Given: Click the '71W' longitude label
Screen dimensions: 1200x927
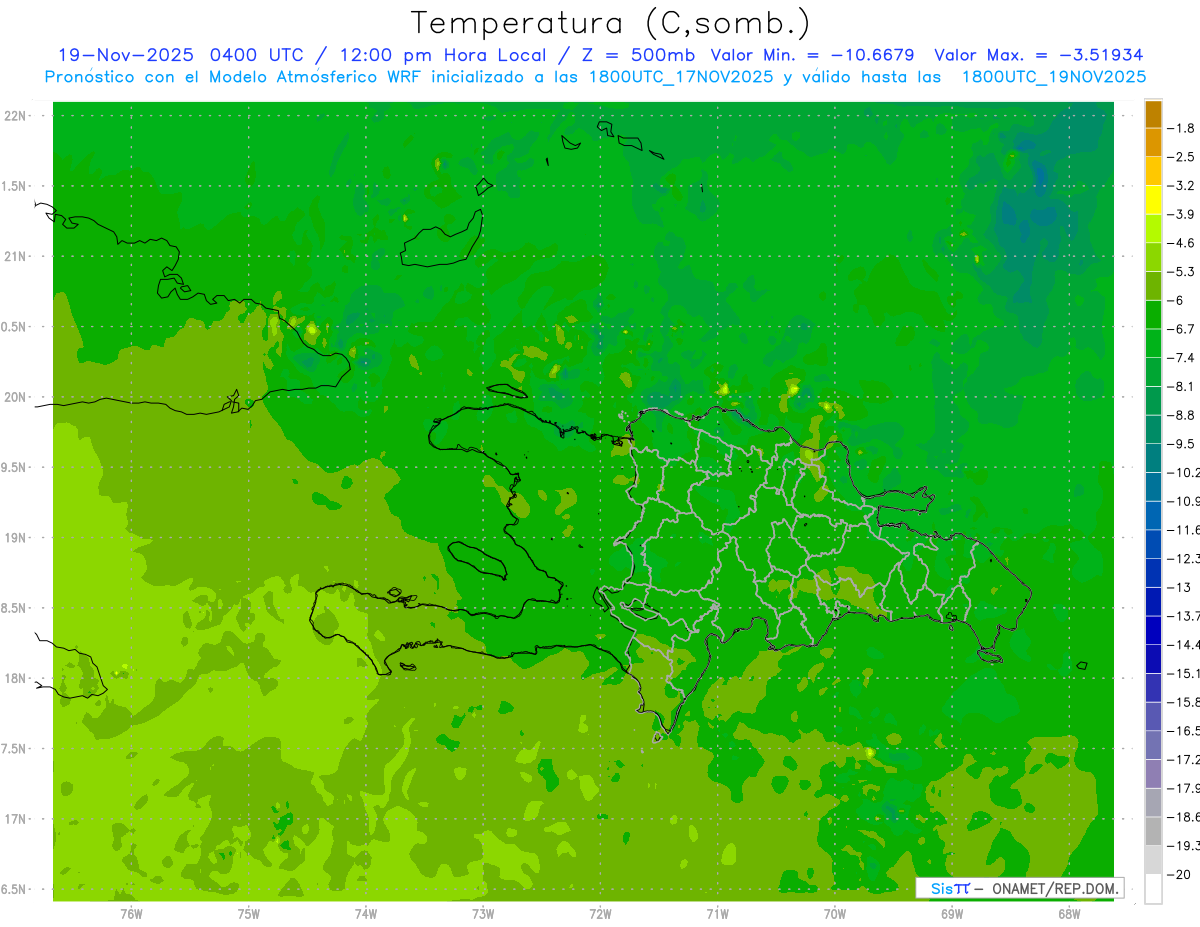Looking at the screenshot, I should [x=717, y=913].
